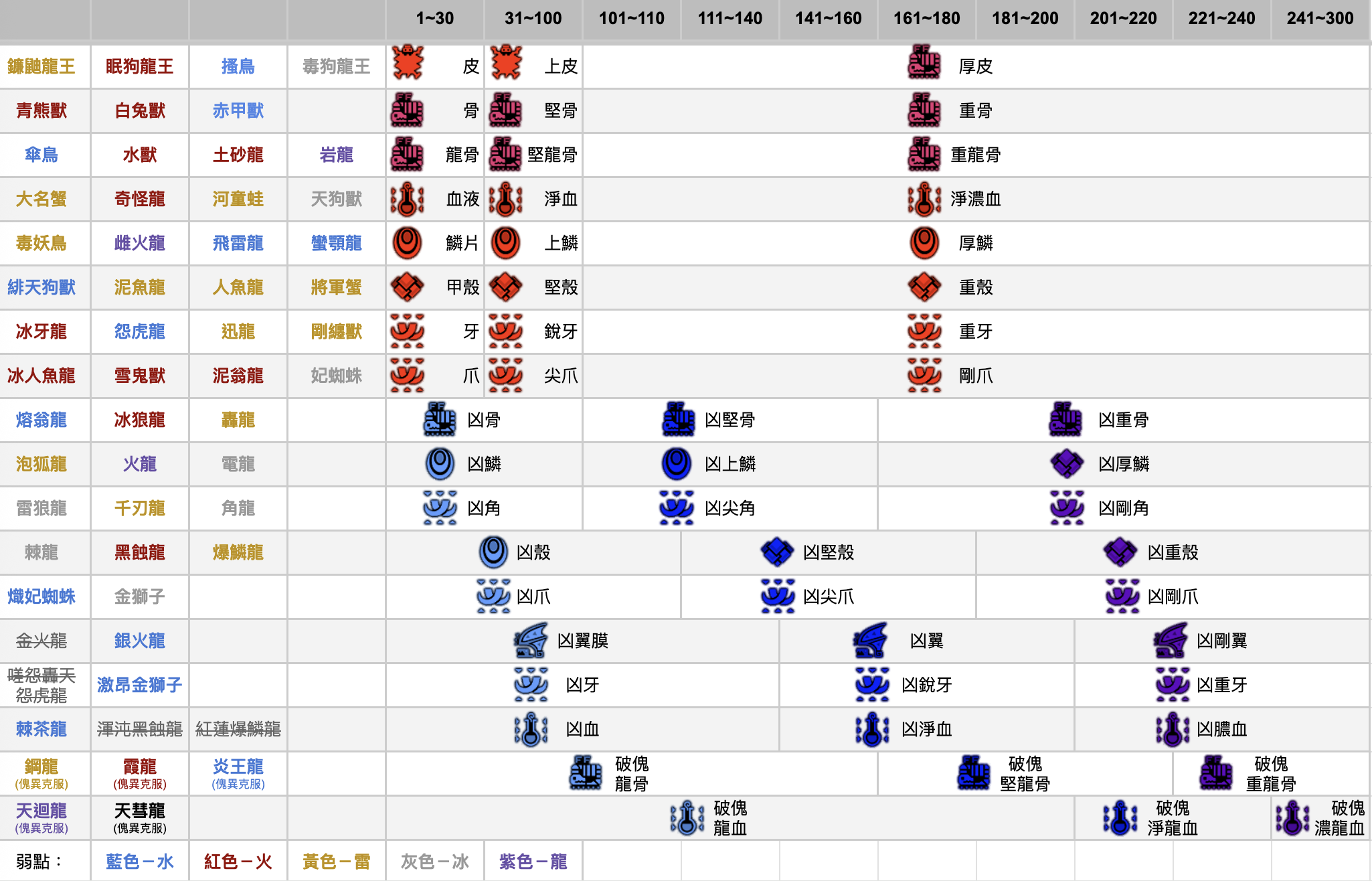The width and height of the screenshot is (1372, 881).
Task: Click the bone icon next to 堅骨
Action: tap(506, 110)
